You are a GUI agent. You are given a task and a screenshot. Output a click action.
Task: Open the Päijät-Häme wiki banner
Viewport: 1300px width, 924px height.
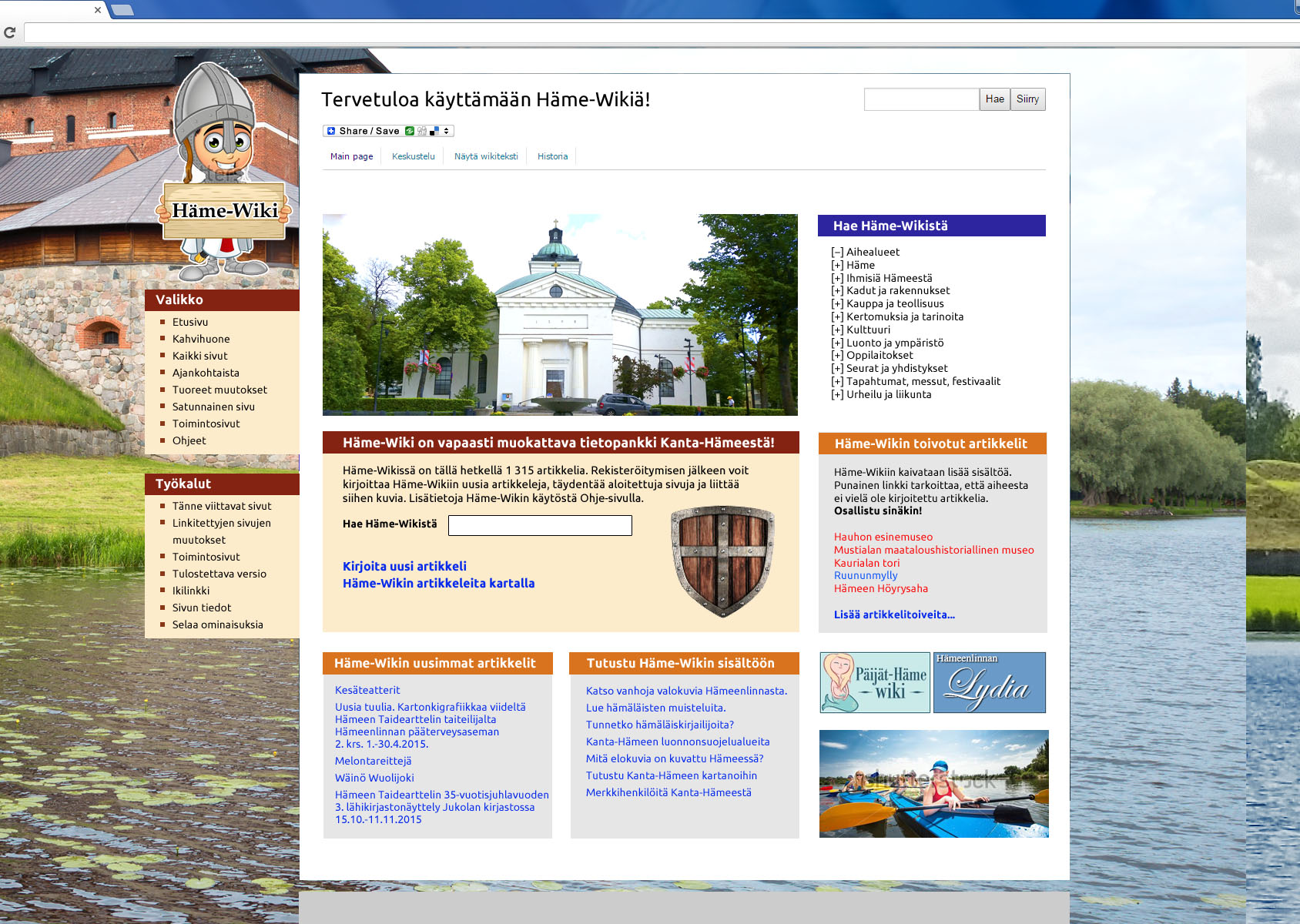(x=875, y=682)
